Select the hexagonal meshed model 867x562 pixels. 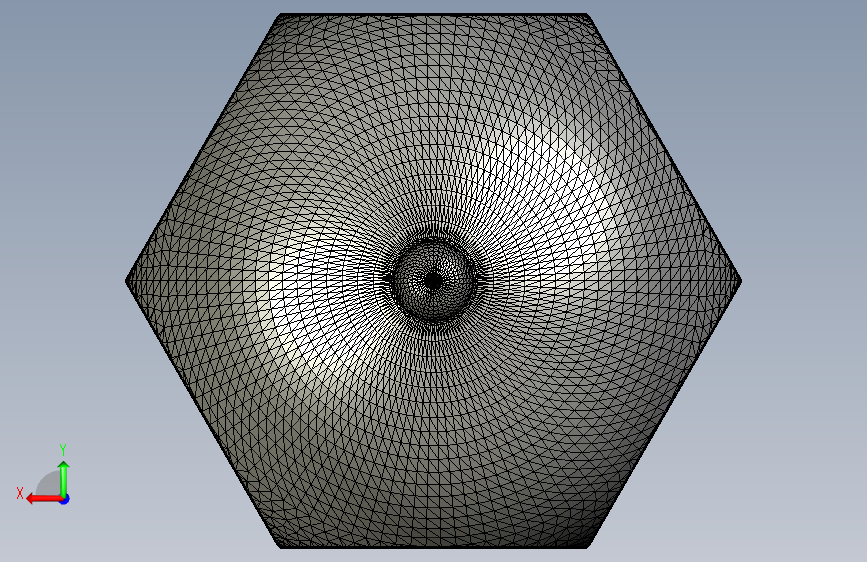point(434,281)
